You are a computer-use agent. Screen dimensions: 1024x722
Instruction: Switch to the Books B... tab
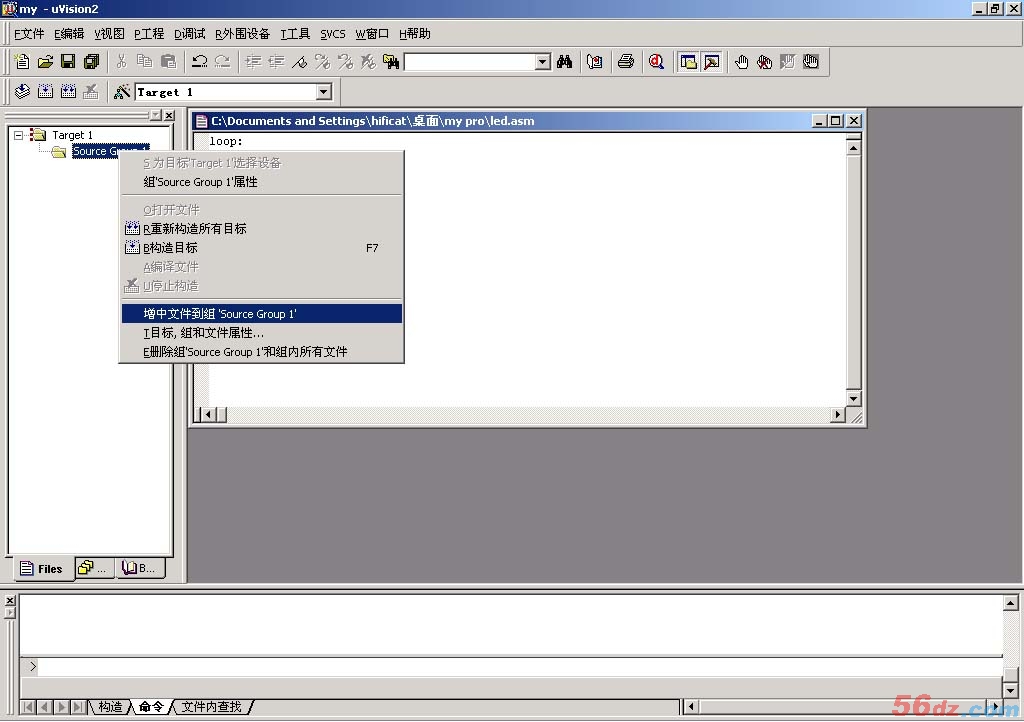tap(139, 568)
